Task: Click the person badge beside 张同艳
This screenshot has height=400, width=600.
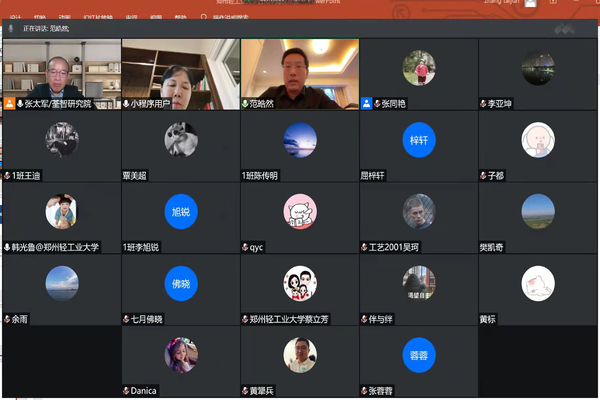Action: [x=367, y=103]
